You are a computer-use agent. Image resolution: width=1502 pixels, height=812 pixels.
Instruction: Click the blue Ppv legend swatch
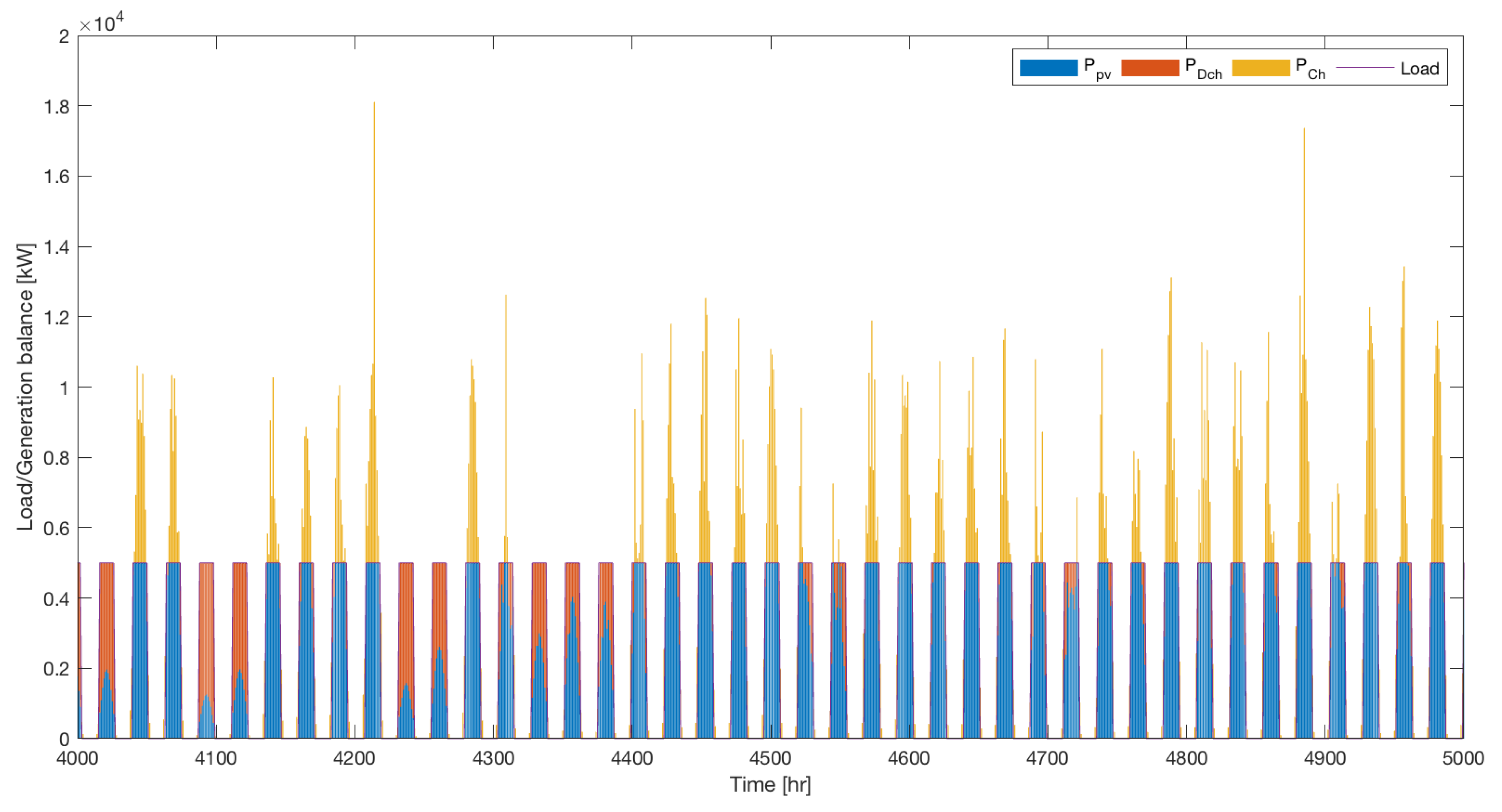(x=1048, y=68)
